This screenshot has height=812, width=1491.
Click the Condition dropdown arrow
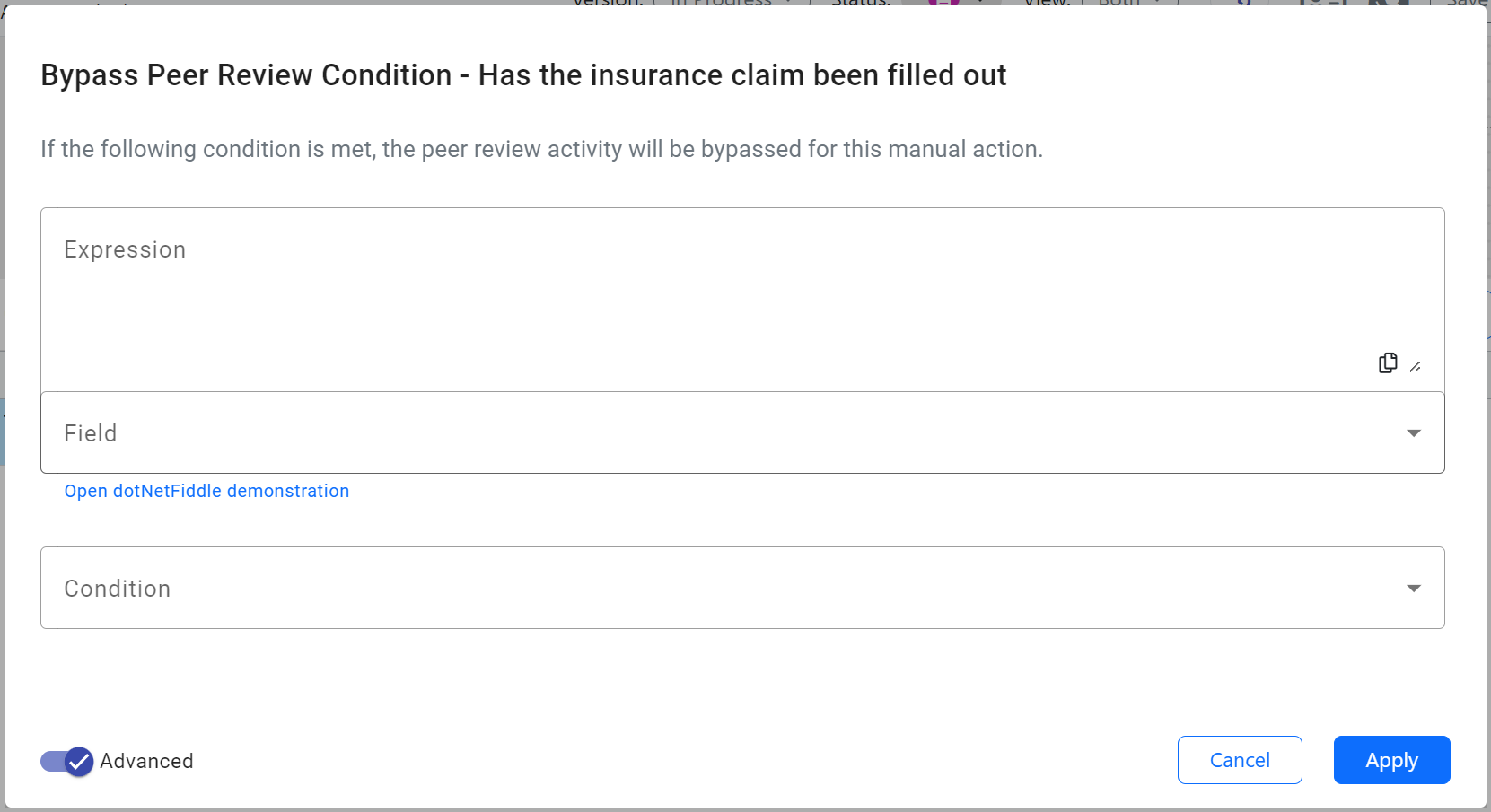[x=1414, y=589]
